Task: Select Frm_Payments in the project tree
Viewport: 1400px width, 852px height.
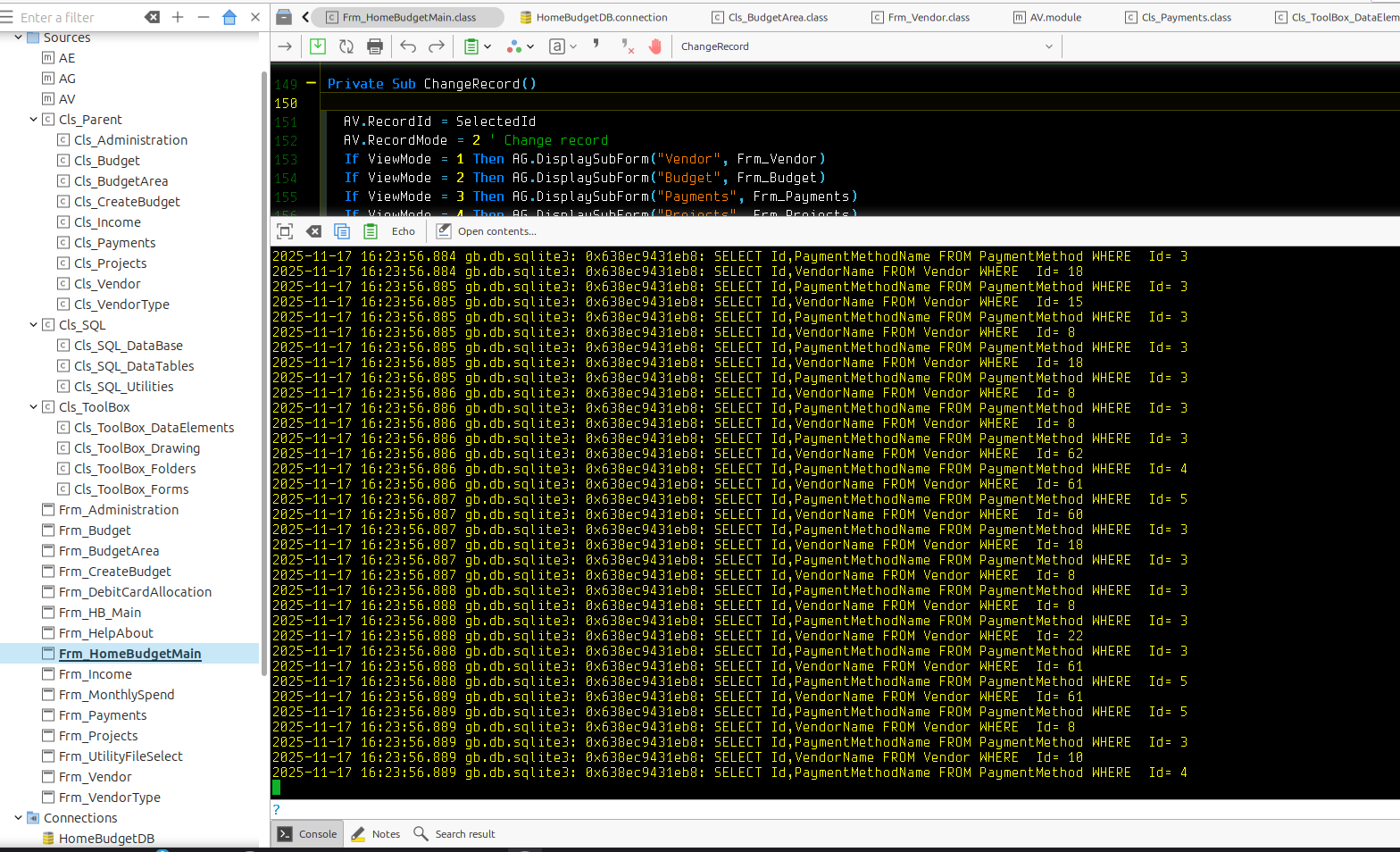Action: (x=103, y=715)
